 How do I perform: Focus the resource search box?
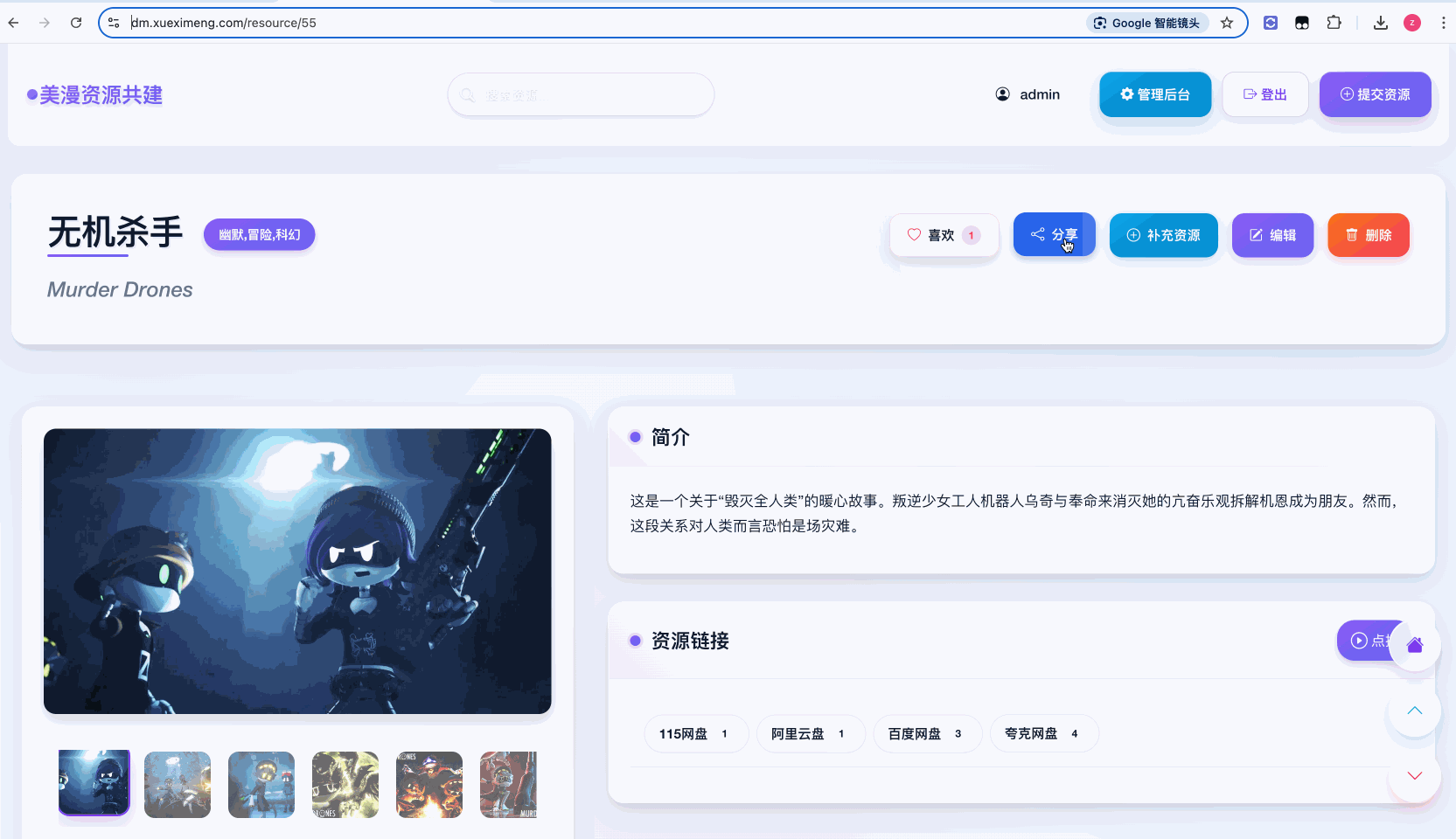click(x=581, y=94)
